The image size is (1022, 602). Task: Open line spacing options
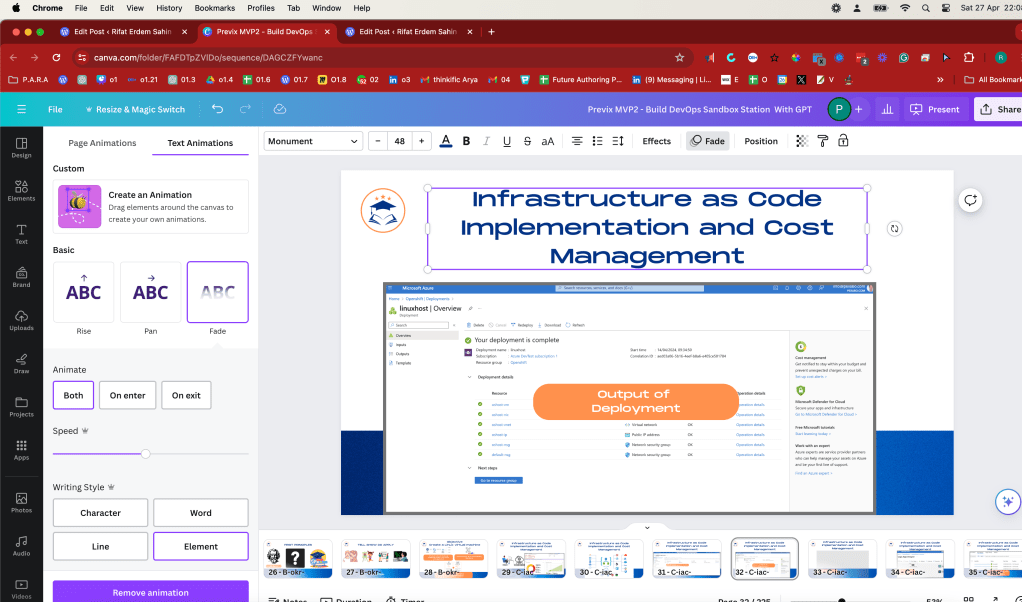point(618,141)
